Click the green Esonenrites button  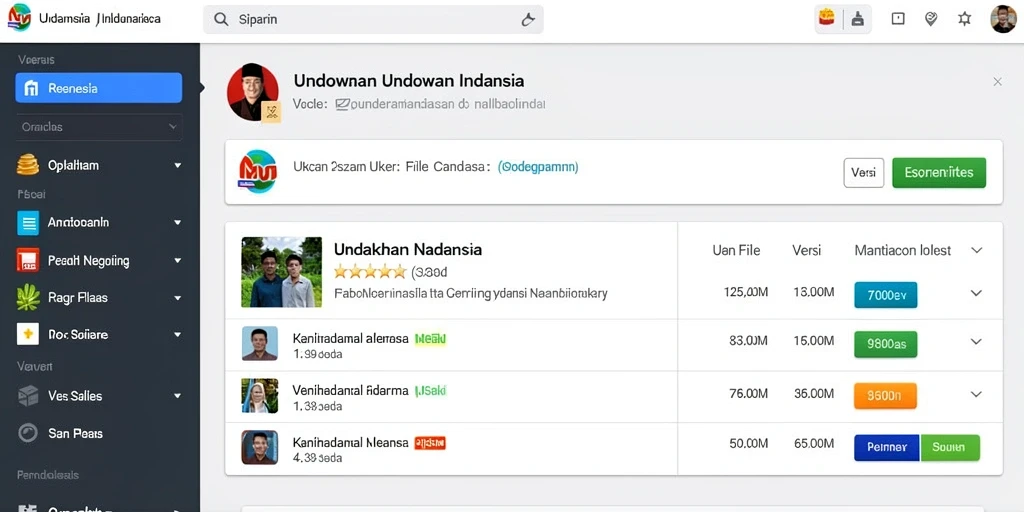[939, 172]
